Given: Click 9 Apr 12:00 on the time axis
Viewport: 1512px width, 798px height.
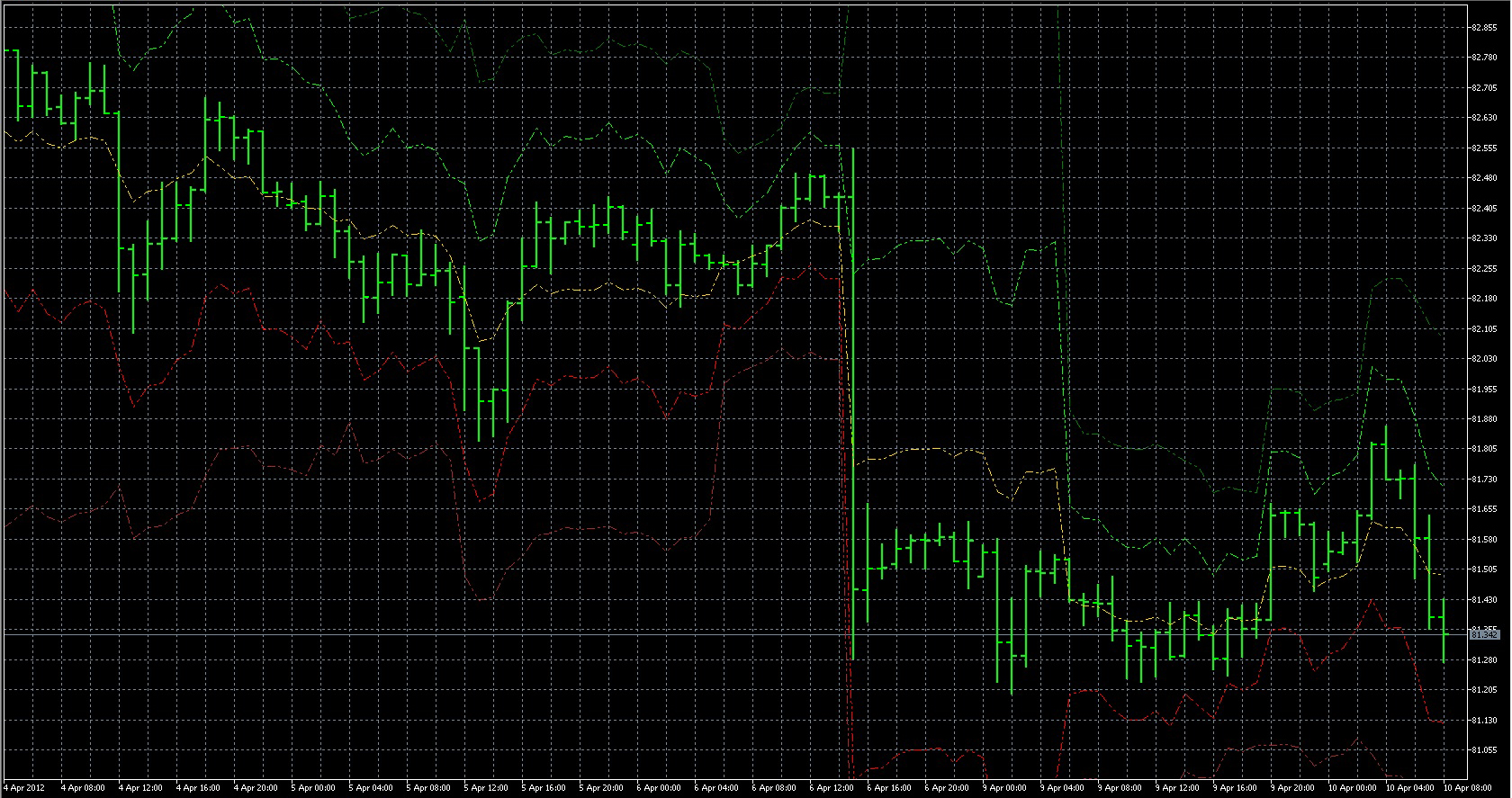Looking at the screenshot, I should click(1177, 788).
